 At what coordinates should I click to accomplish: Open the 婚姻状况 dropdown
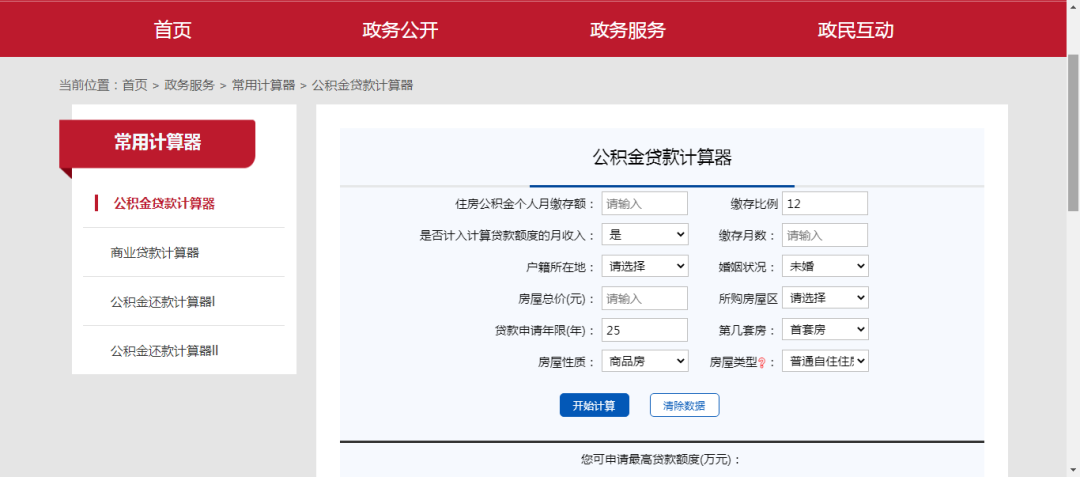point(825,266)
